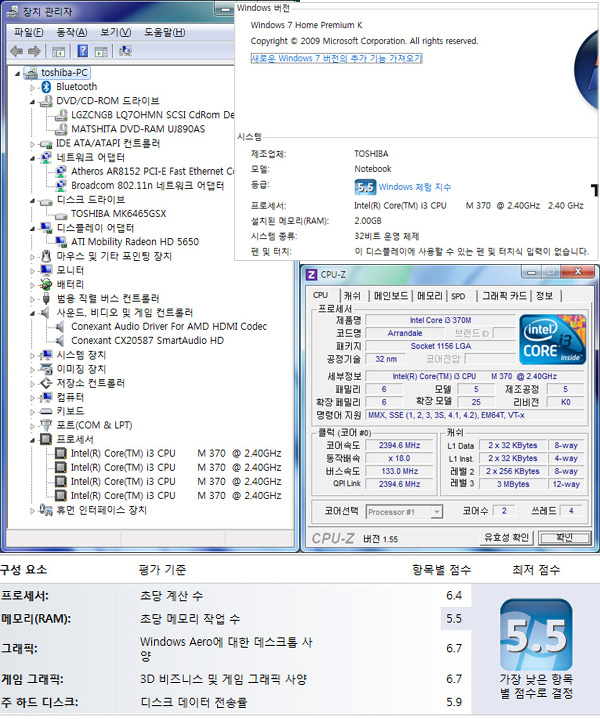The image size is (600, 719).
Task: Switch to the 캐쉬 tab in CPU-Z
Action: (352, 296)
